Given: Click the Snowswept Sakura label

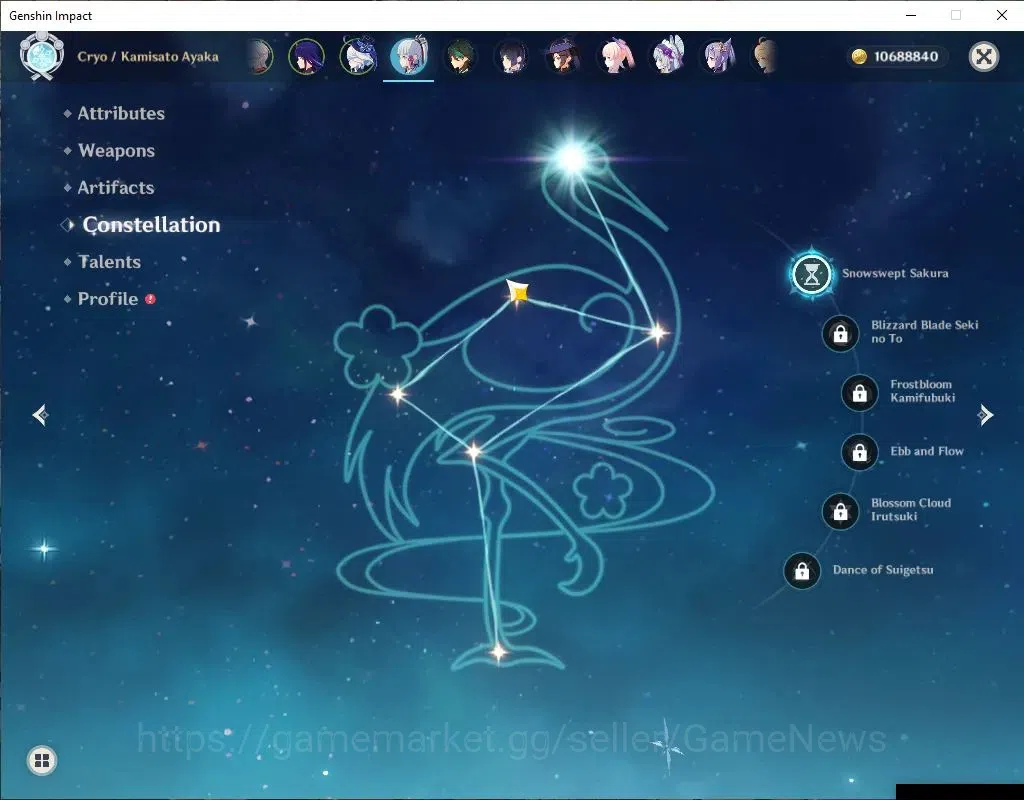Looking at the screenshot, I should (x=895, y=273).
